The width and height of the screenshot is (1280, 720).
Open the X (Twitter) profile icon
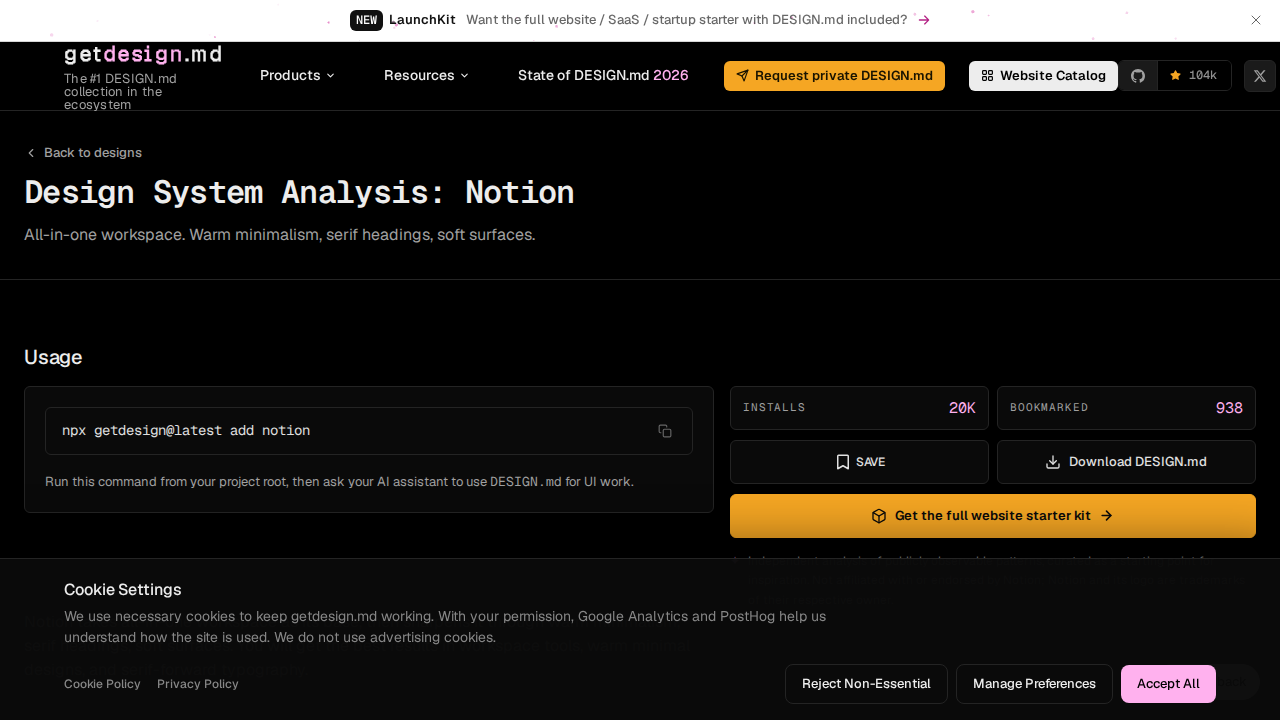point(1260,76)
